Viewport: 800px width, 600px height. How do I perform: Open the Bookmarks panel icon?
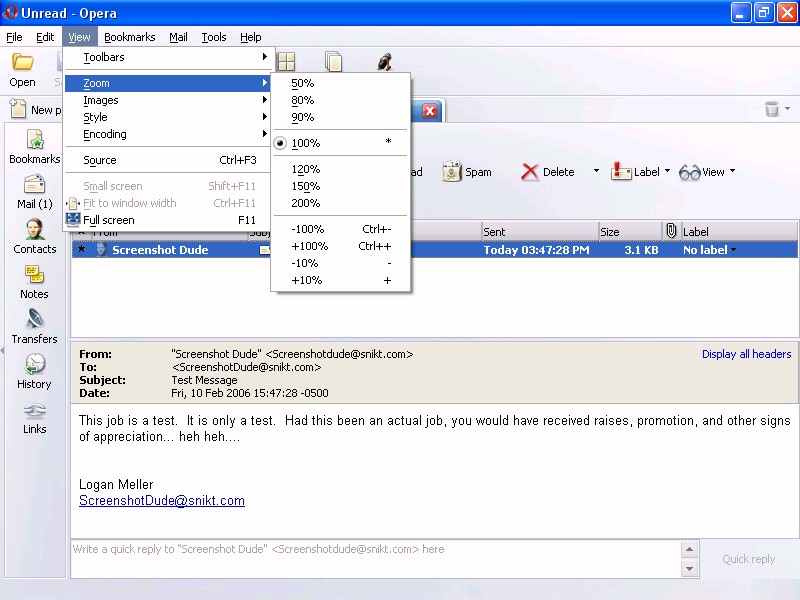pyautogui.click(x=35, y=139)
